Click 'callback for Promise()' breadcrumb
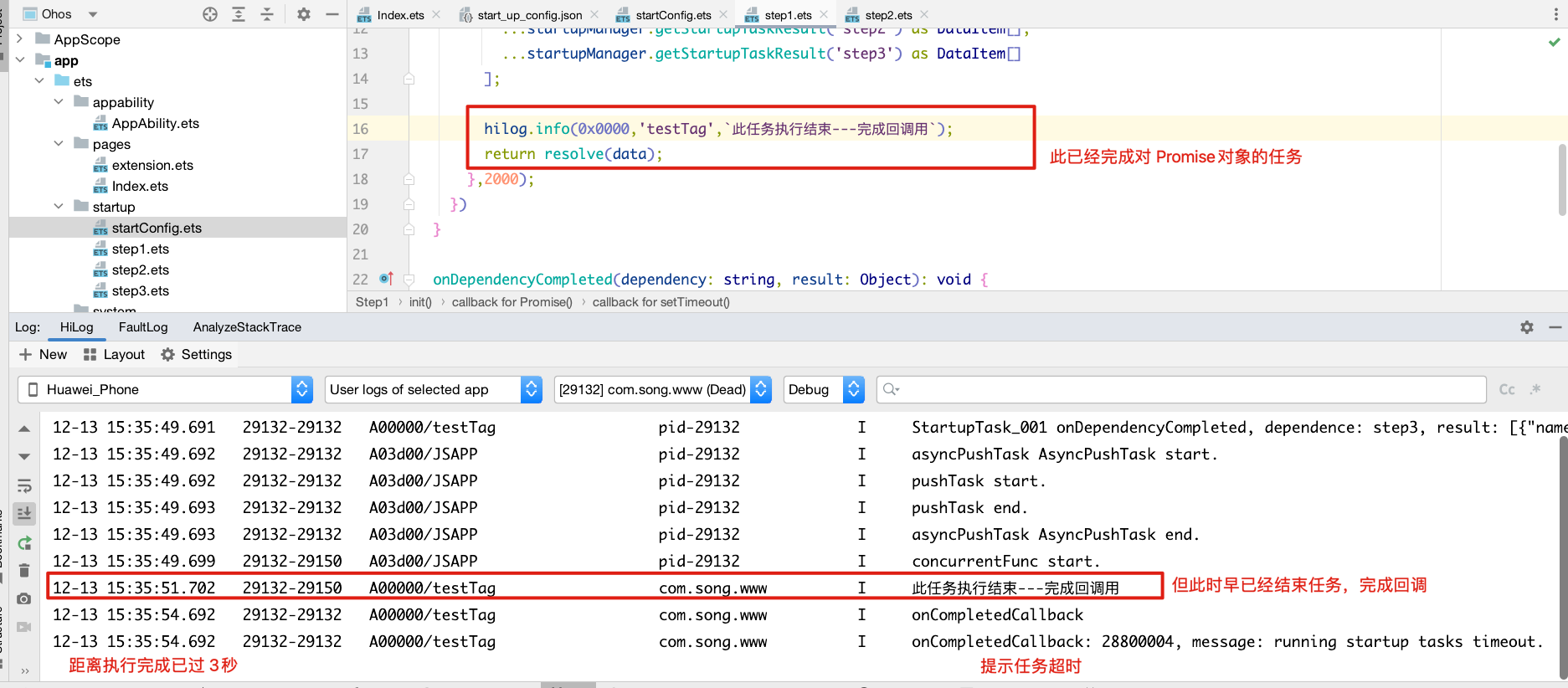The height and width of the screenshot is (688, 1568). click(x=512, y=302)
